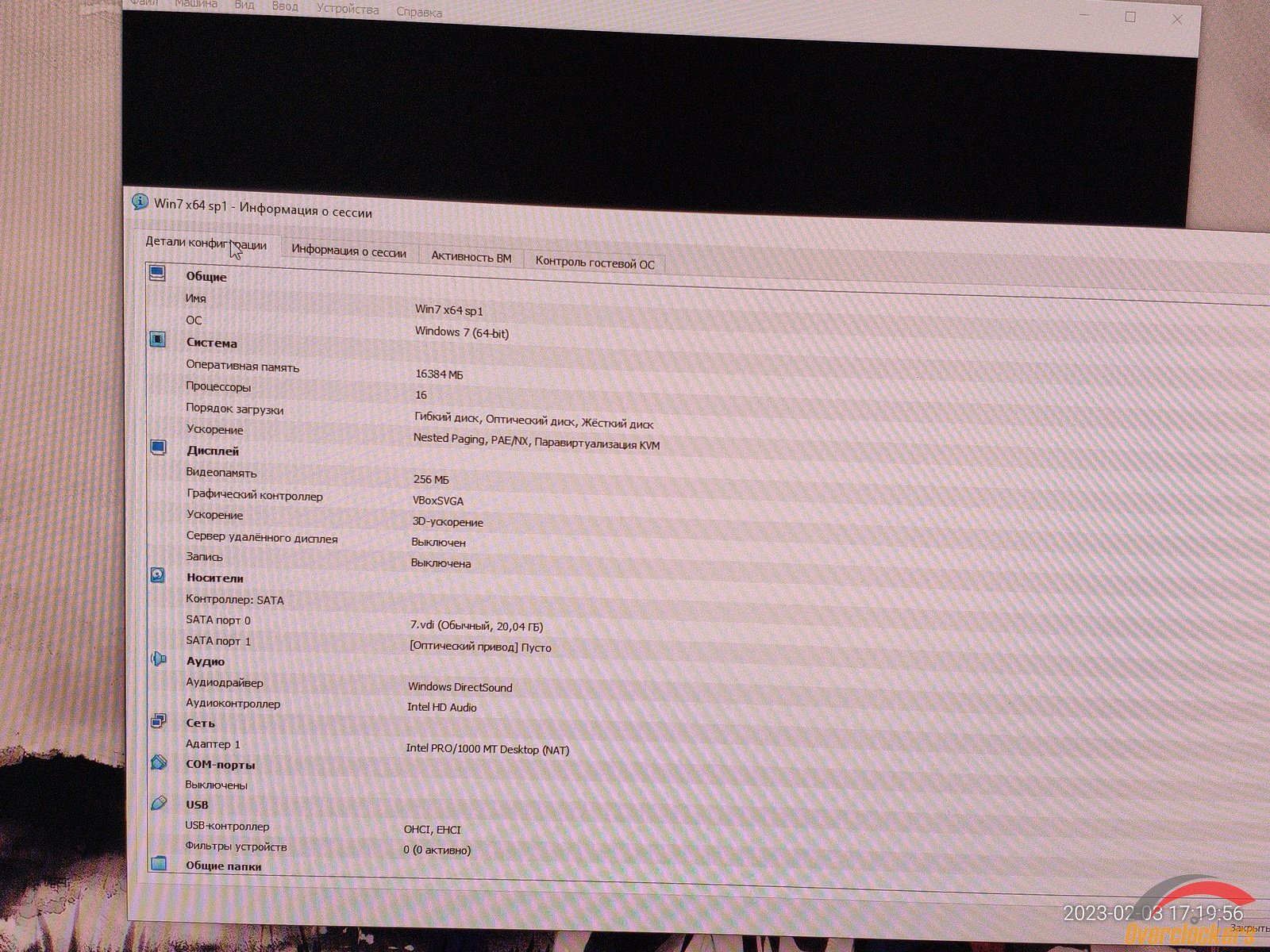Viewport: 1270px width, 952px height.
Task: Select the Intel HD Audio value
Action: [442, 707]
